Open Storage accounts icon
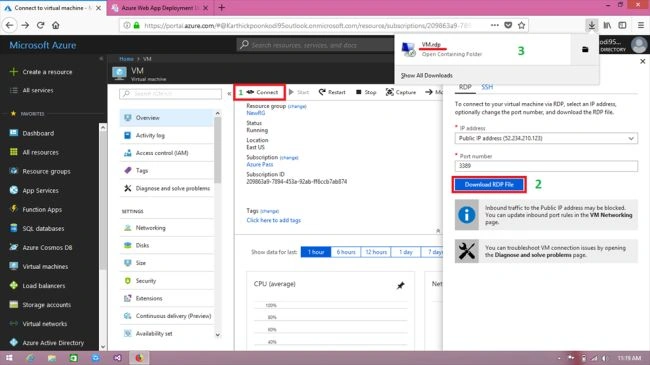Viewport: 650px width, 365px height. 14,304
